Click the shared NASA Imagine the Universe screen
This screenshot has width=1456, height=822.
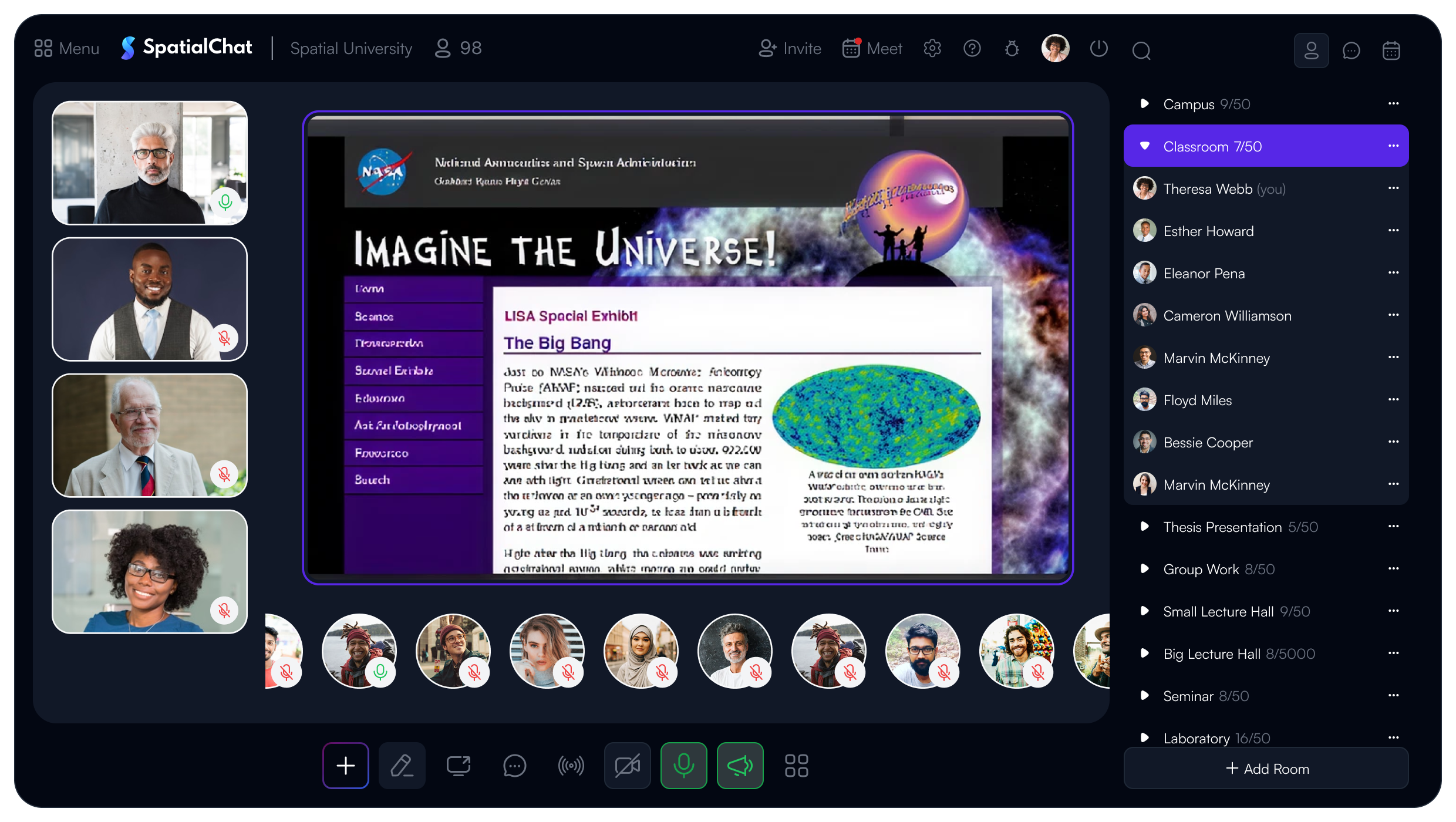point(687,348)
